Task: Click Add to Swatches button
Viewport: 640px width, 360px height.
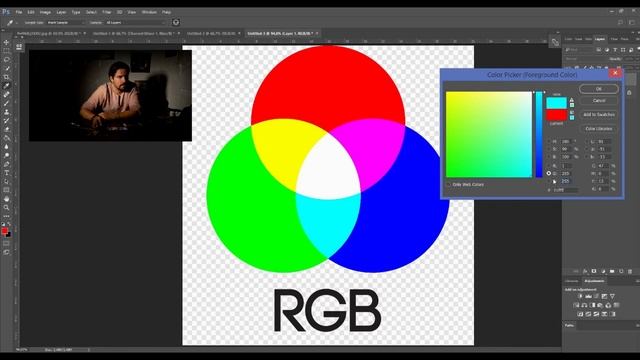Action: [598, 115]
